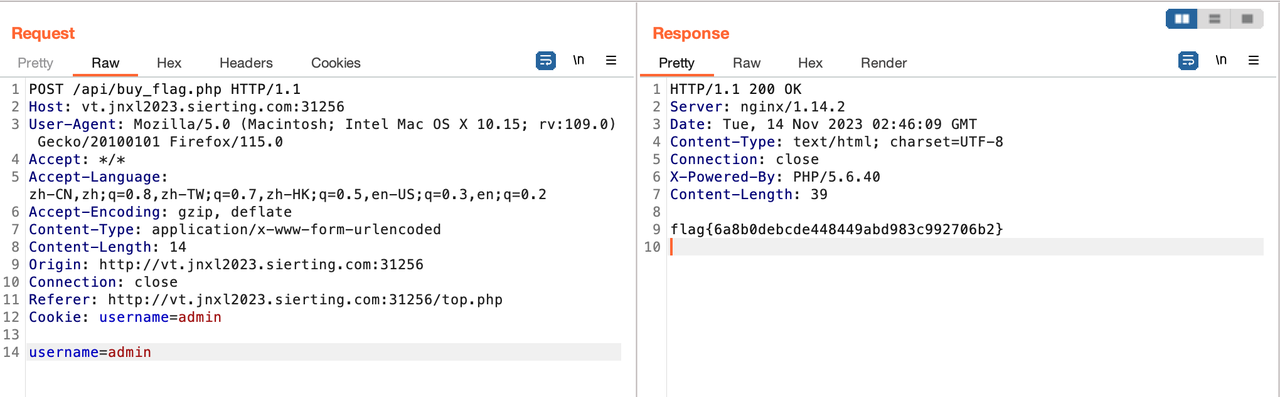
Task: Toggle word wrap icon in Request panel
Action: tap(546, 61)
